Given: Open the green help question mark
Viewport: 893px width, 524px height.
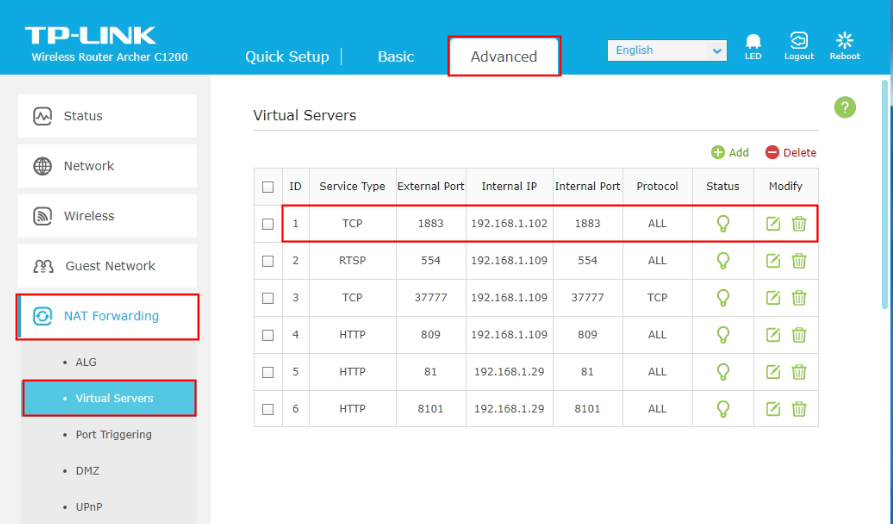Looking at the screenshot, I should click(845, 107).
